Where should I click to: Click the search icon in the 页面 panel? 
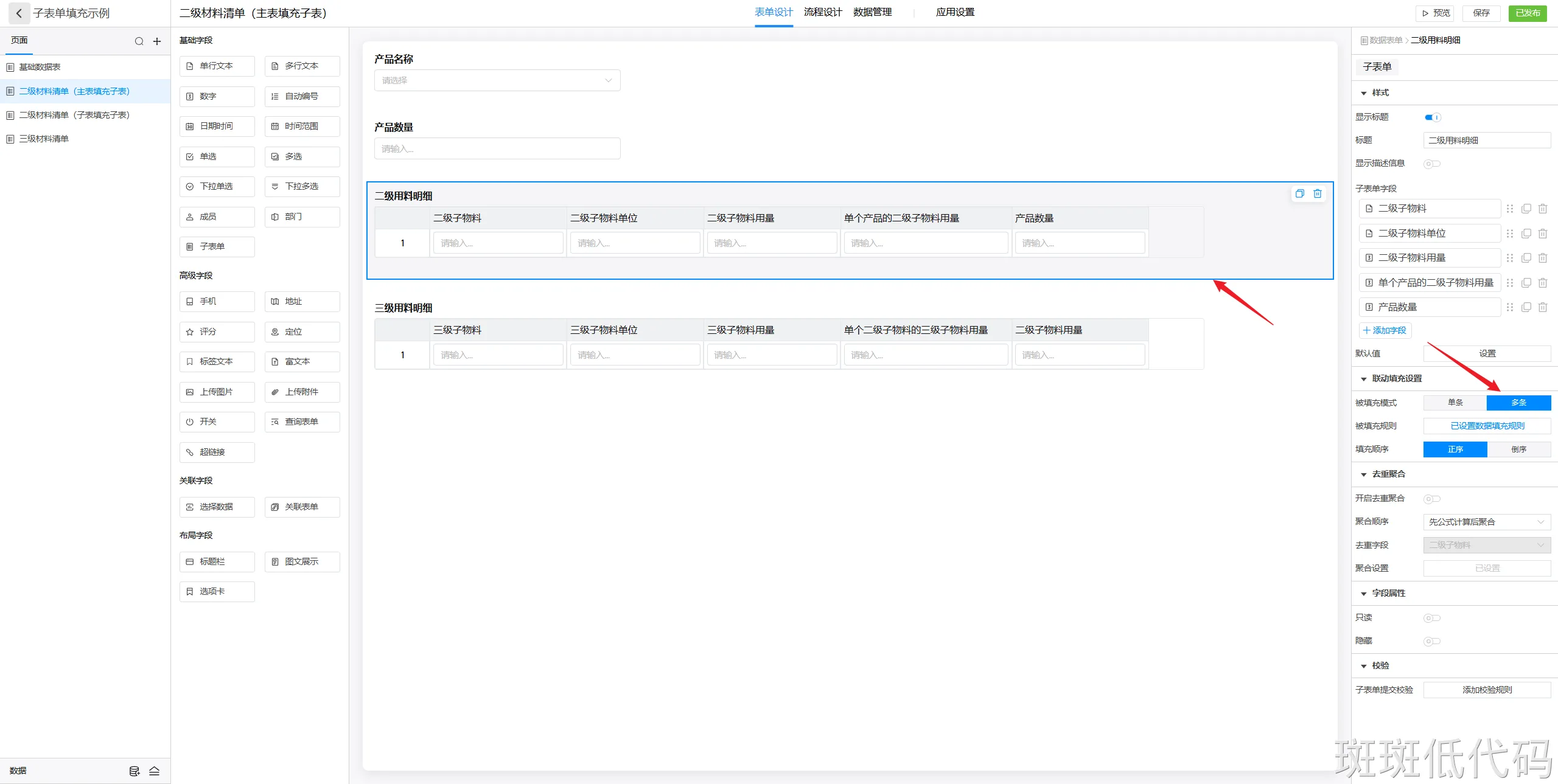click(139, 41)
